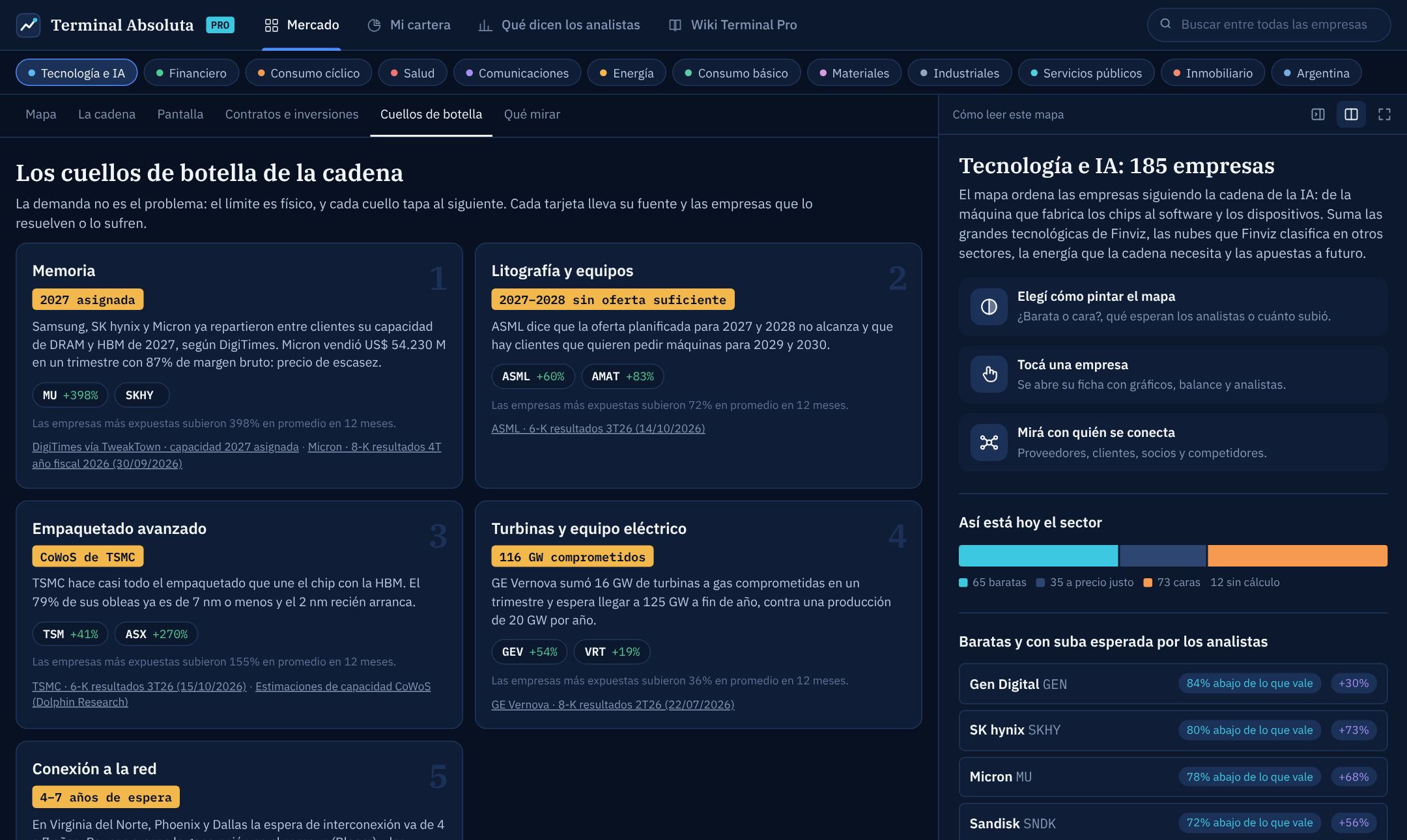Screen dimensions: 1407x840
Task: Select the Inmobiliario sector chip
Action: tap(1212, 72)
